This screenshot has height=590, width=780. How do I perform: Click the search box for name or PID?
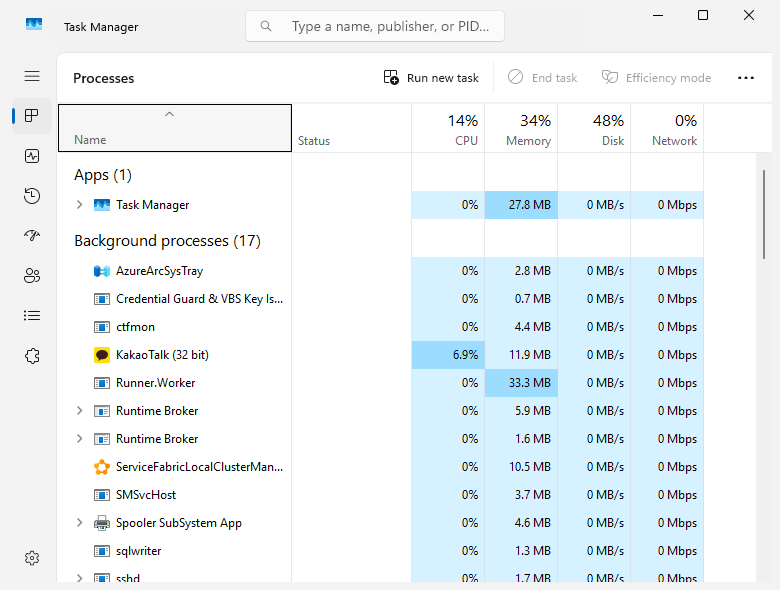pyautogui.click(x=375, y=26)
